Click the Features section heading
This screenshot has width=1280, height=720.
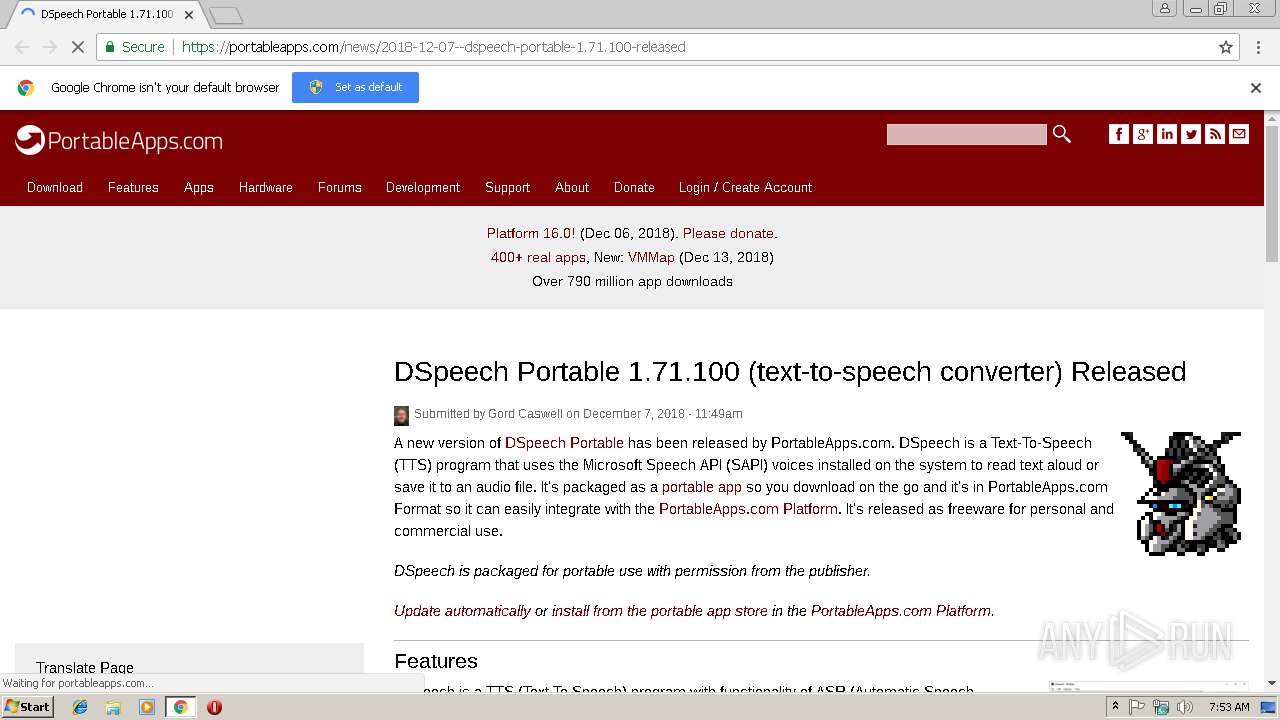point(436,661)
